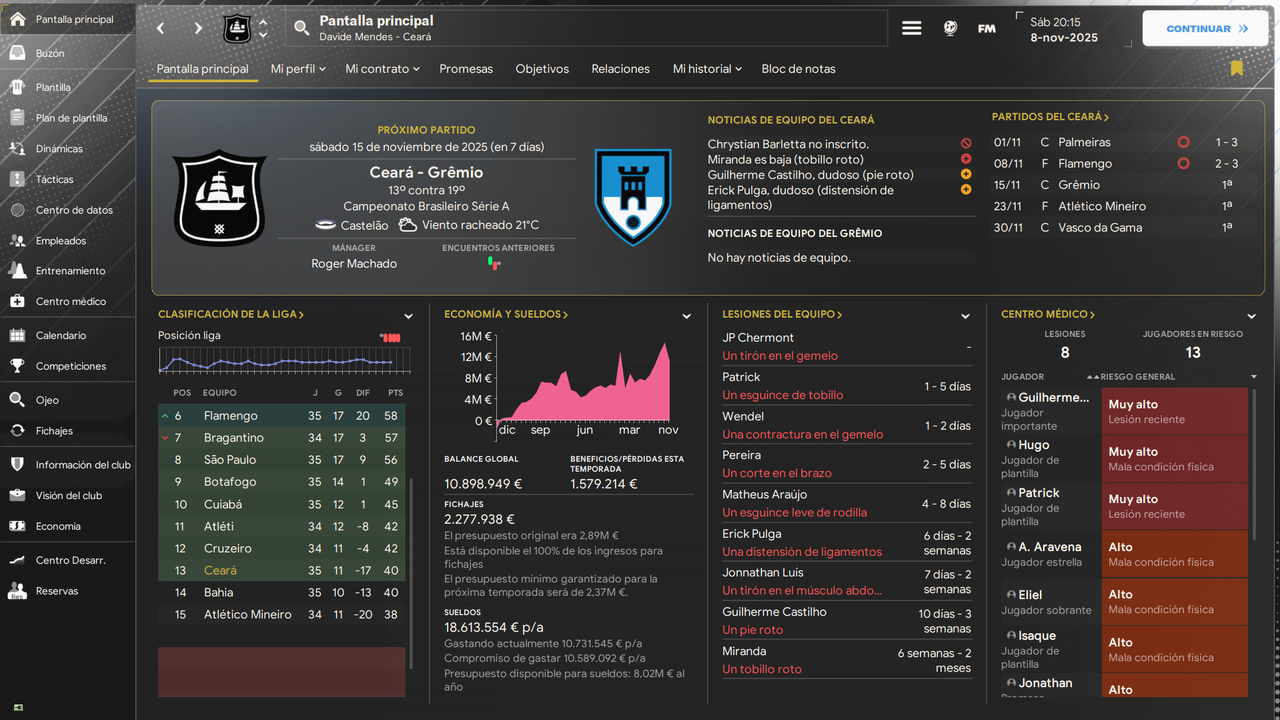Image resolution: width=1280 pixels, height=720 pixels.
Task: Select Ceará row in league table
Action: pos(282,570)
